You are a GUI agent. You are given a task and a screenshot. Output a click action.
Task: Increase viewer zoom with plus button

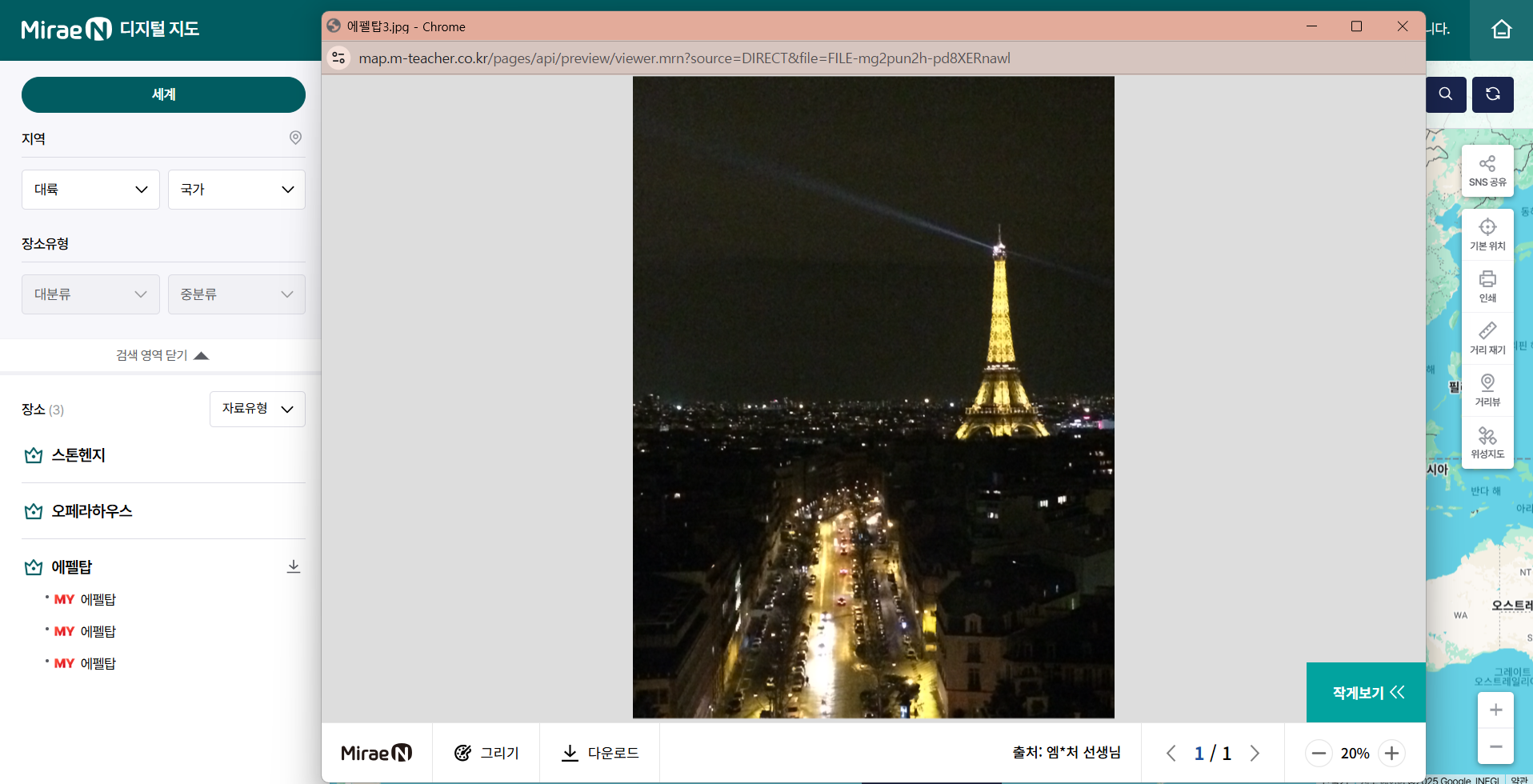[1391, 753]
